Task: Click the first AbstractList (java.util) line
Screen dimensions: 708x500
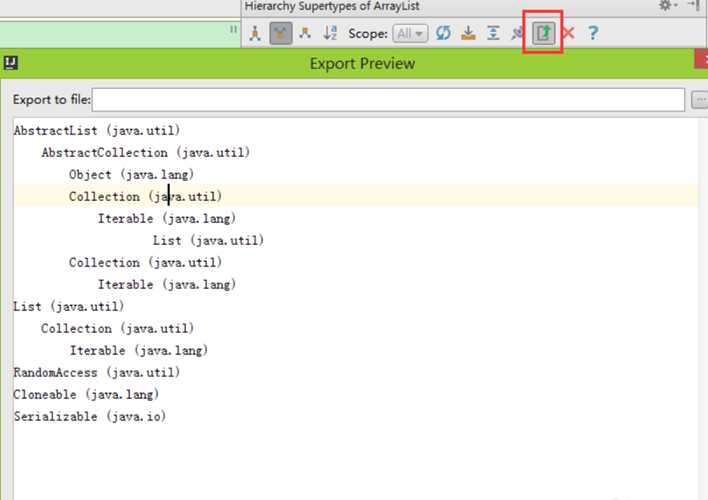Action: pyautogui.click(x=97, y=131)
